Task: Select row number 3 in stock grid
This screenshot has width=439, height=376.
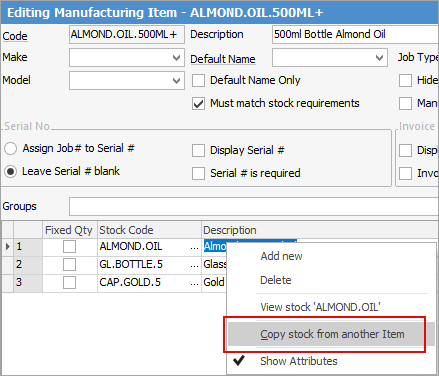Action: (28, 283)
